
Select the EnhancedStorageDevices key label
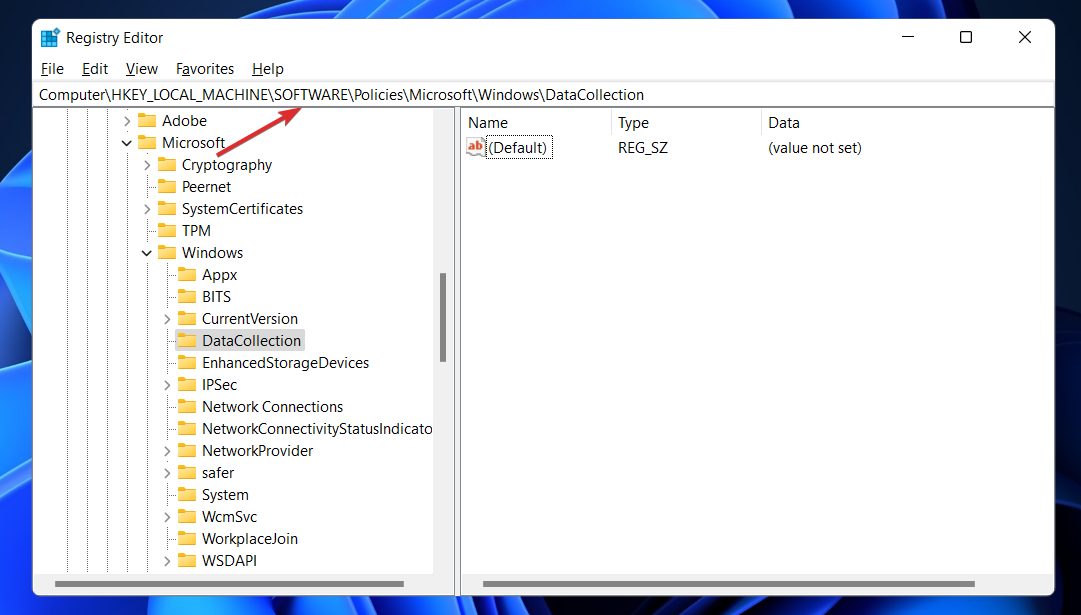pyautogui.click(x=285, y=363)
